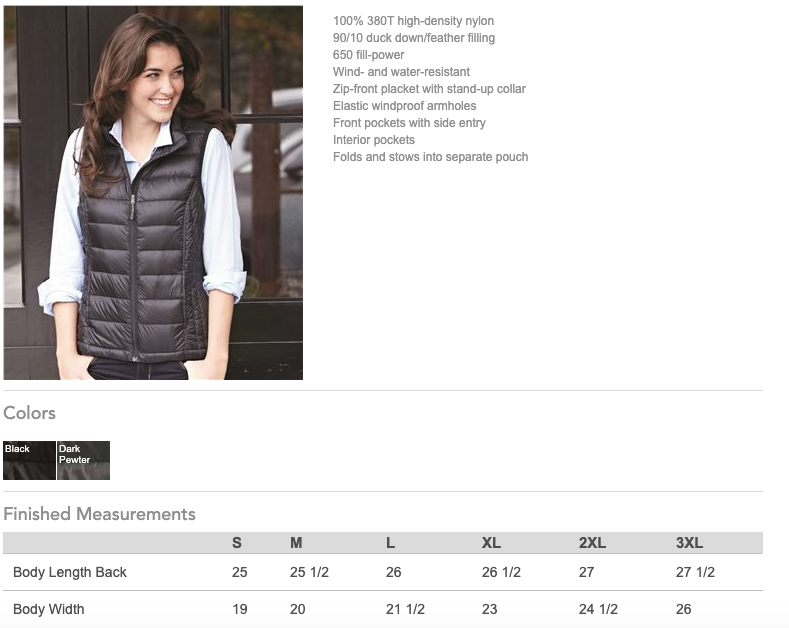Select the 2XL size column header

(592, 542)
